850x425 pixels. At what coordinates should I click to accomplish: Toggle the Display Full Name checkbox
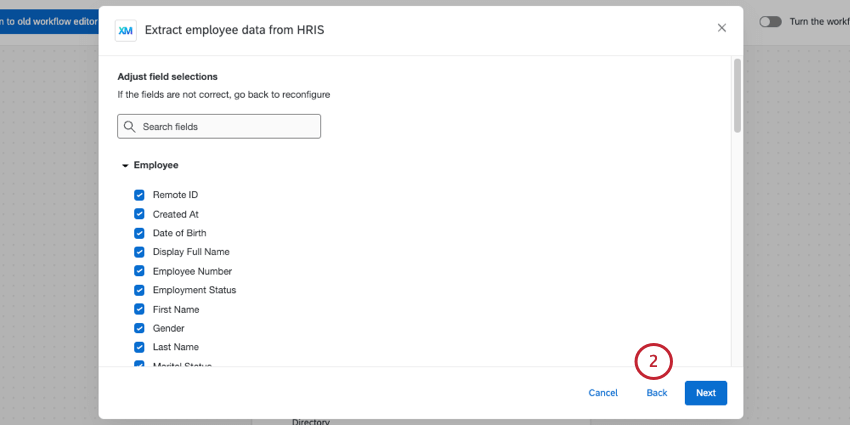[140, 252]
